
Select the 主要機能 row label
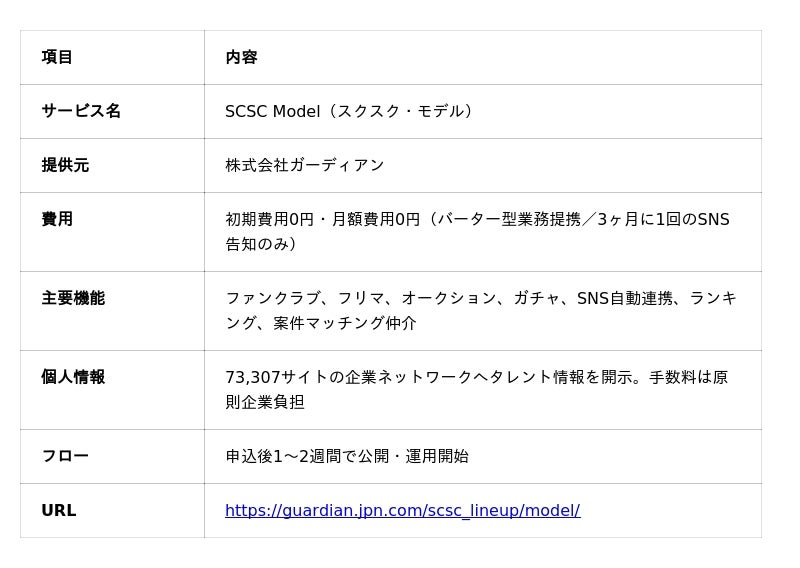[x=73, y=298]
